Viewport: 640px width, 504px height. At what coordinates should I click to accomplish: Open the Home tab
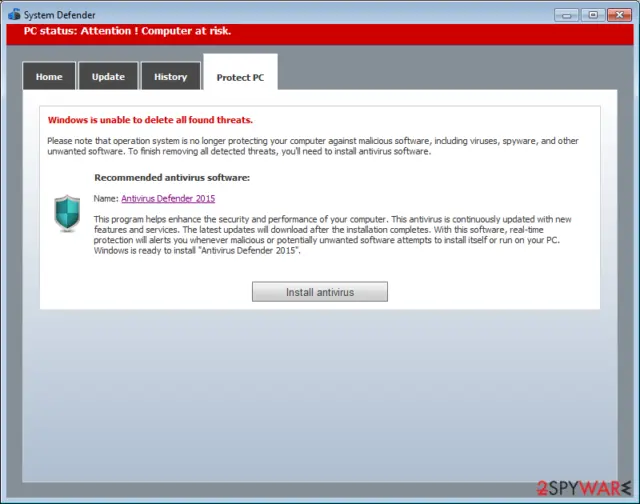[49, 76]
